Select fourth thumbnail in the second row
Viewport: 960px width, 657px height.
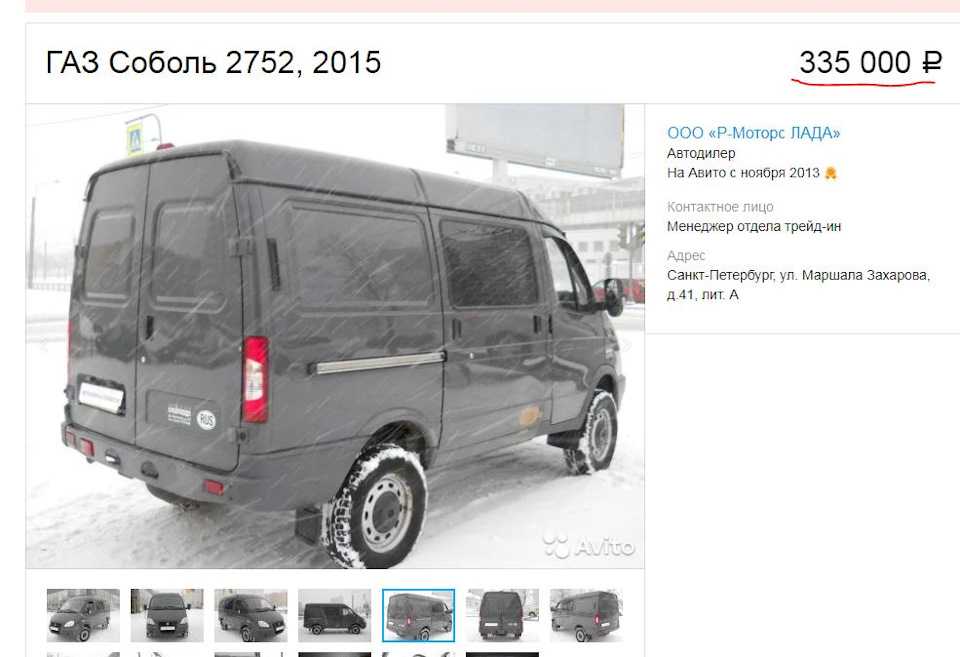[x=335, y=655]
